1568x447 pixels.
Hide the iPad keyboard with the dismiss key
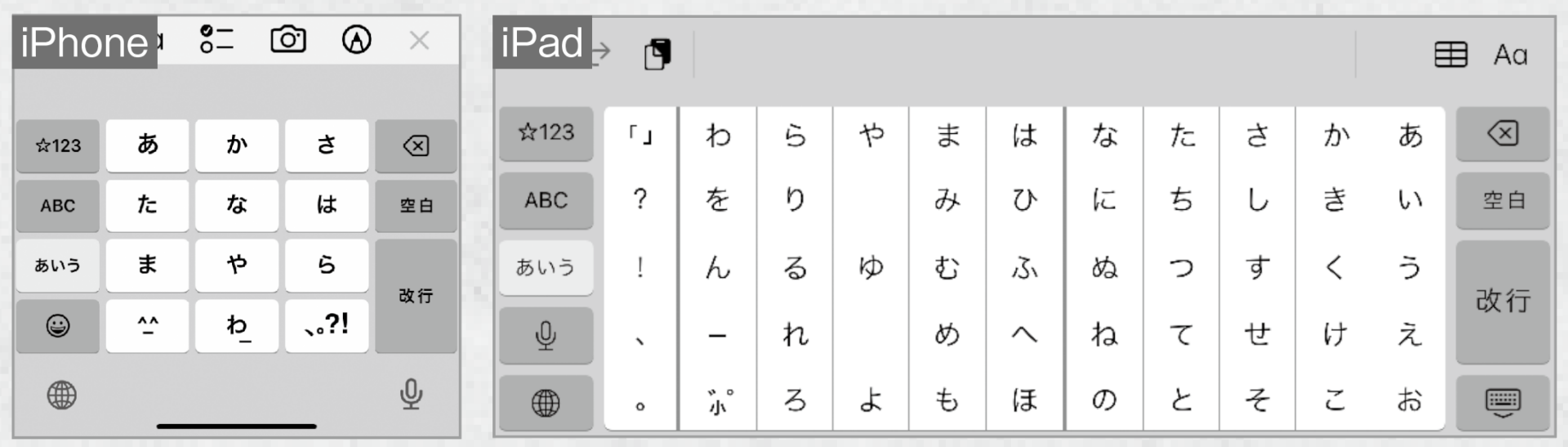(x=1502, y=402)
